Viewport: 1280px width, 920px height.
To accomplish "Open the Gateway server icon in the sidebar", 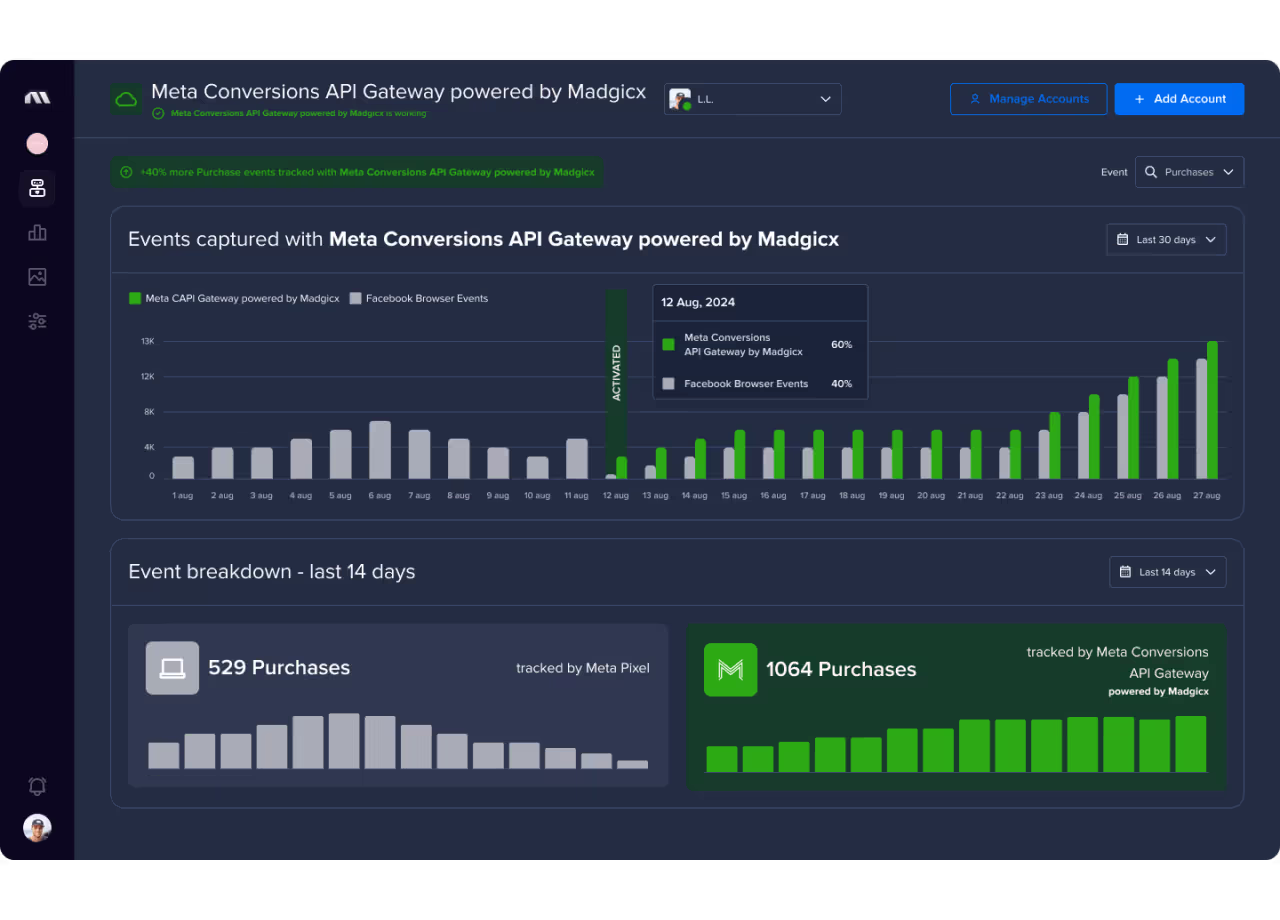I will tap(37, 188).
